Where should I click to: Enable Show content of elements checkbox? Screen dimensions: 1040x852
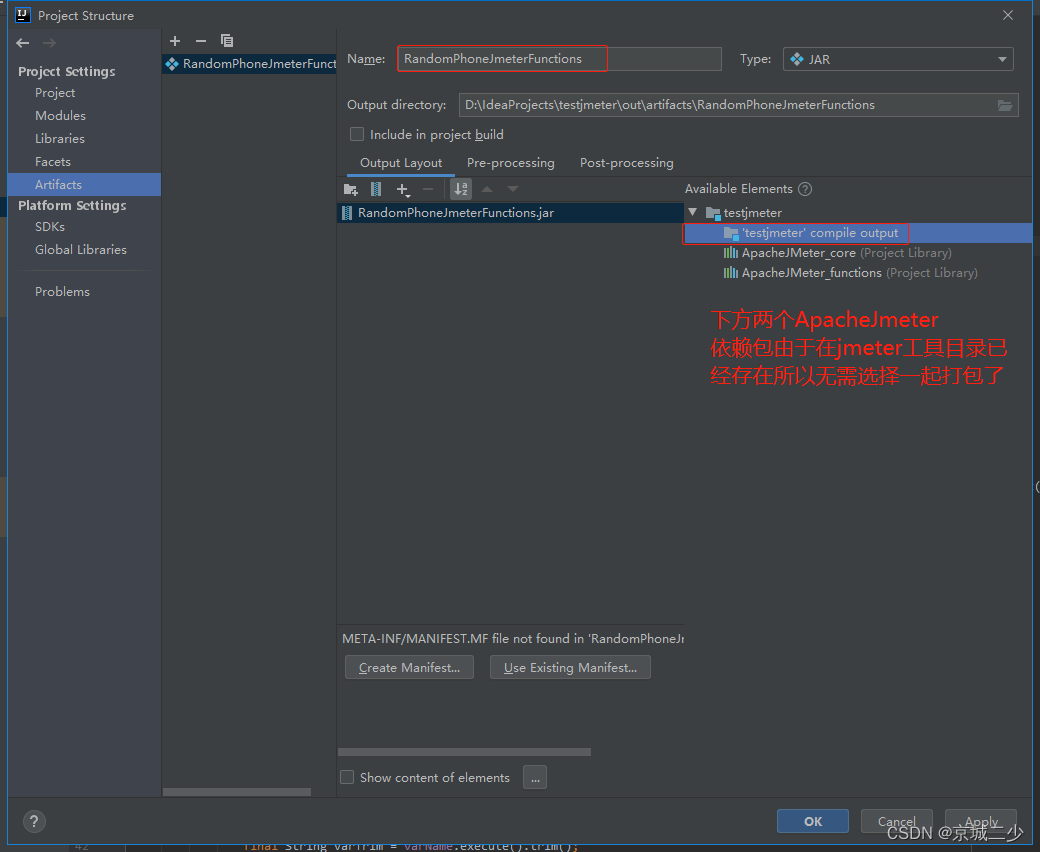point(347,777)
